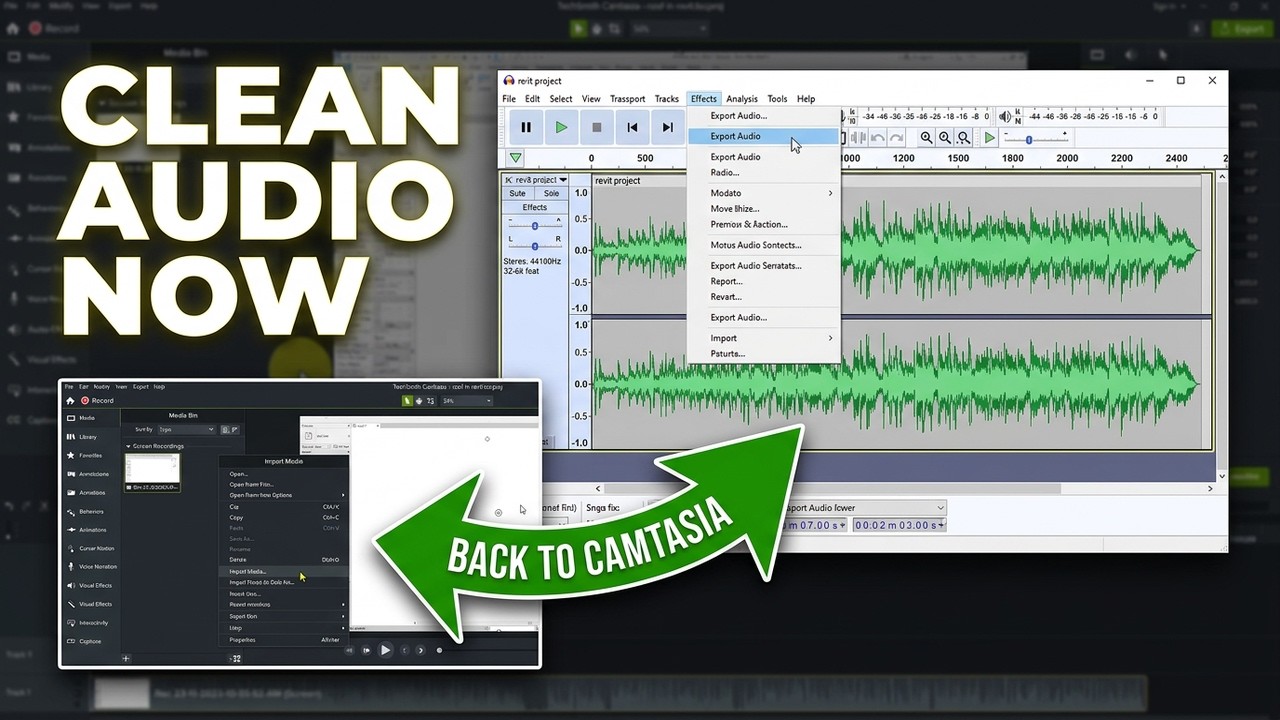The image size is (1280, 720).
Task: Open the Tracks menu in Audacity
Action: coord(667,99)
